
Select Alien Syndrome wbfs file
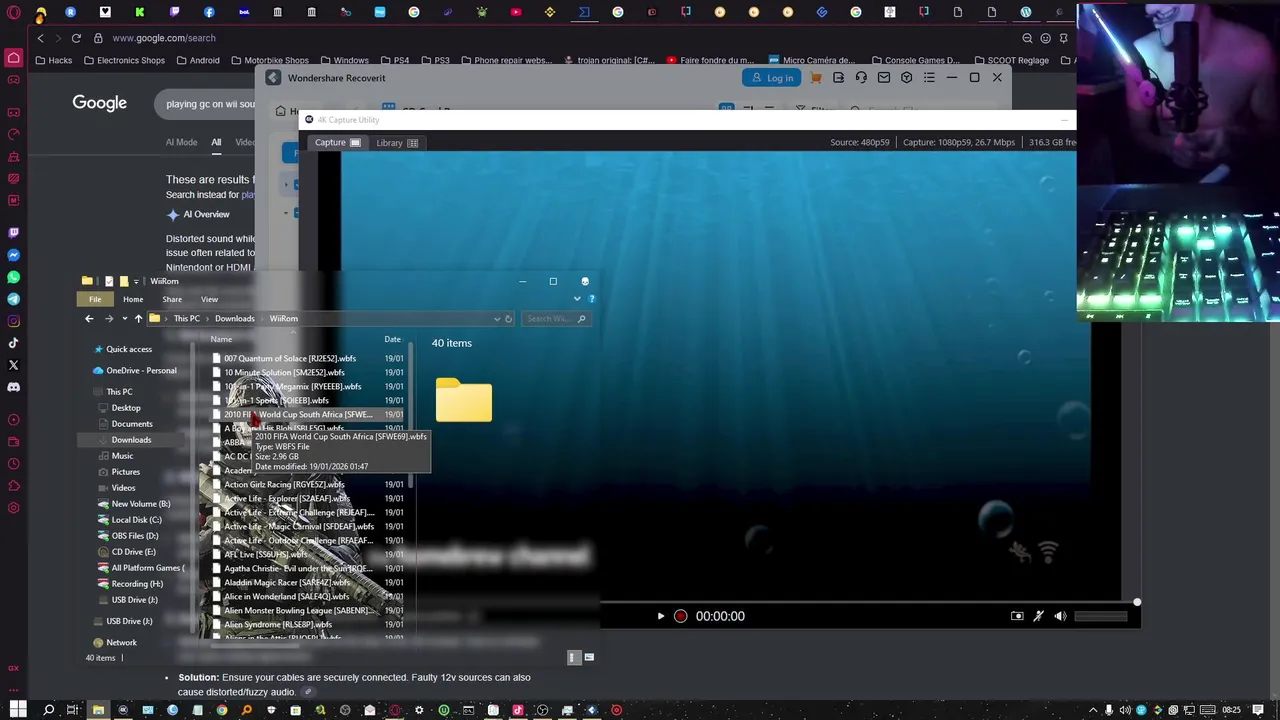point(278,624)
